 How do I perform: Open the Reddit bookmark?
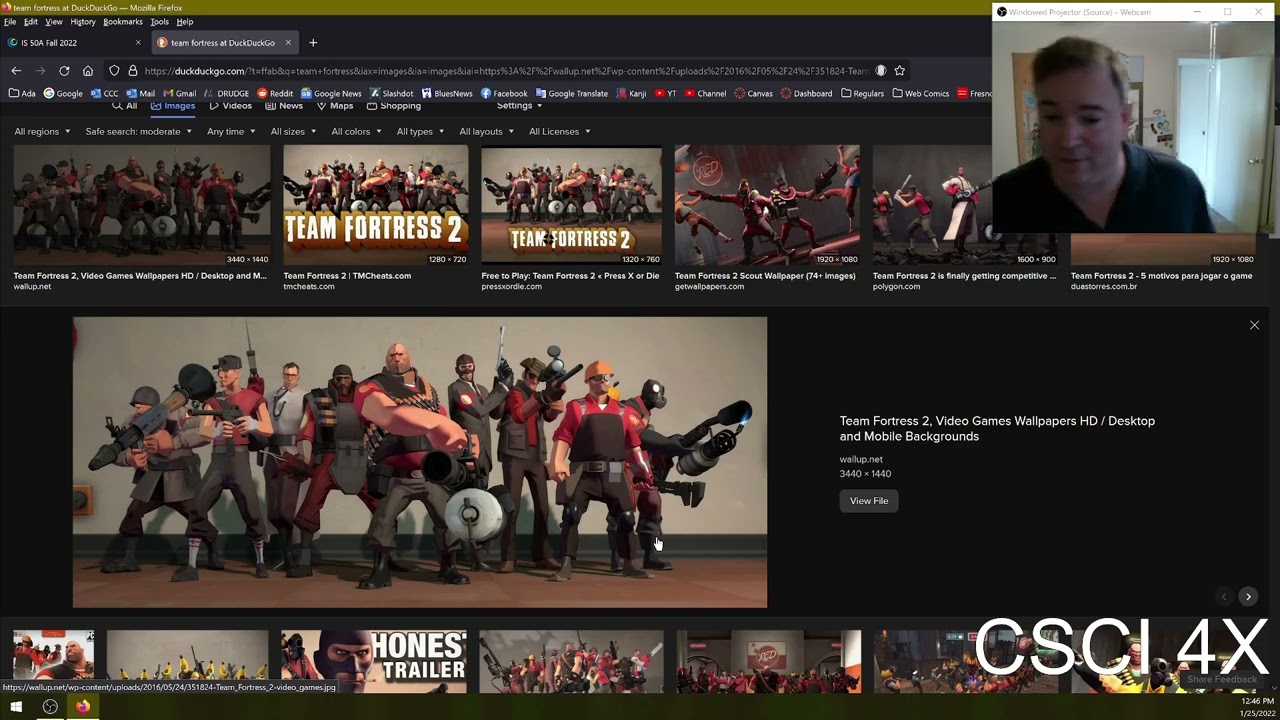point(275,94)
